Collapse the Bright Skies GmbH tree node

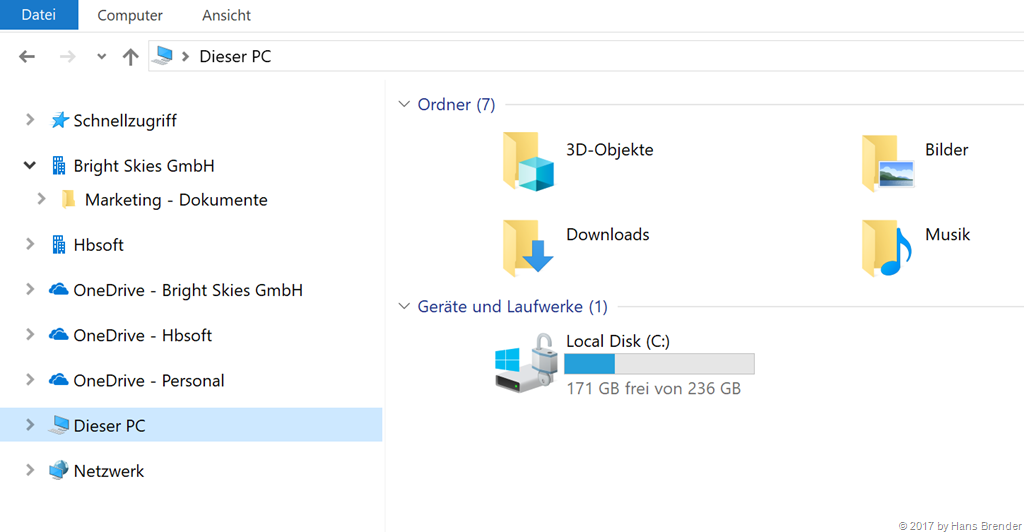point(30,166)
